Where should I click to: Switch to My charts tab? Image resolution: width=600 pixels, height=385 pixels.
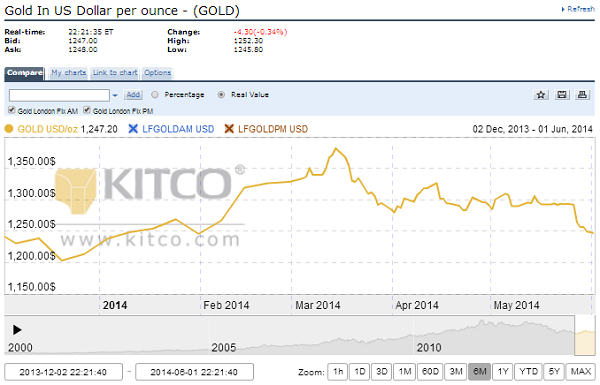(x=68, y=73)
